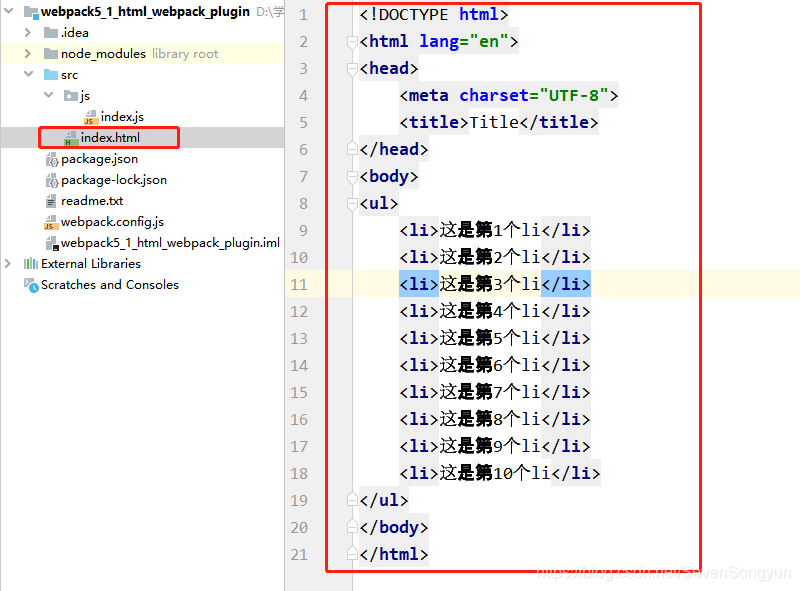Click the meta charset="UTF-8" line
800x591 pixels.
[x=509, y=95]
